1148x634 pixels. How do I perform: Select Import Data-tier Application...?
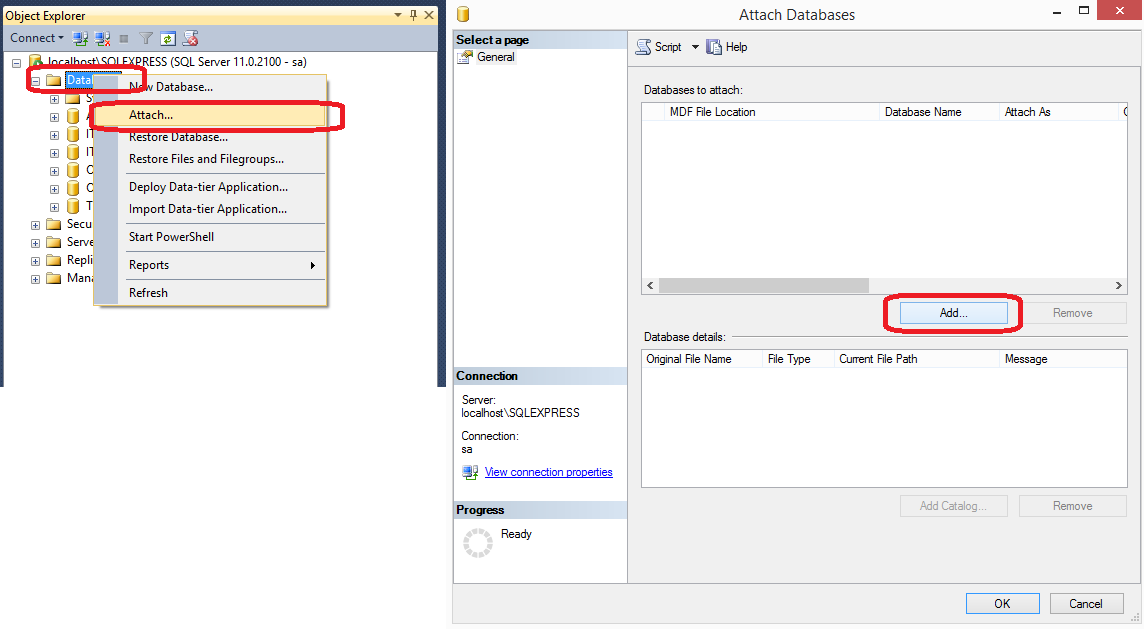(x=210, y=209)
